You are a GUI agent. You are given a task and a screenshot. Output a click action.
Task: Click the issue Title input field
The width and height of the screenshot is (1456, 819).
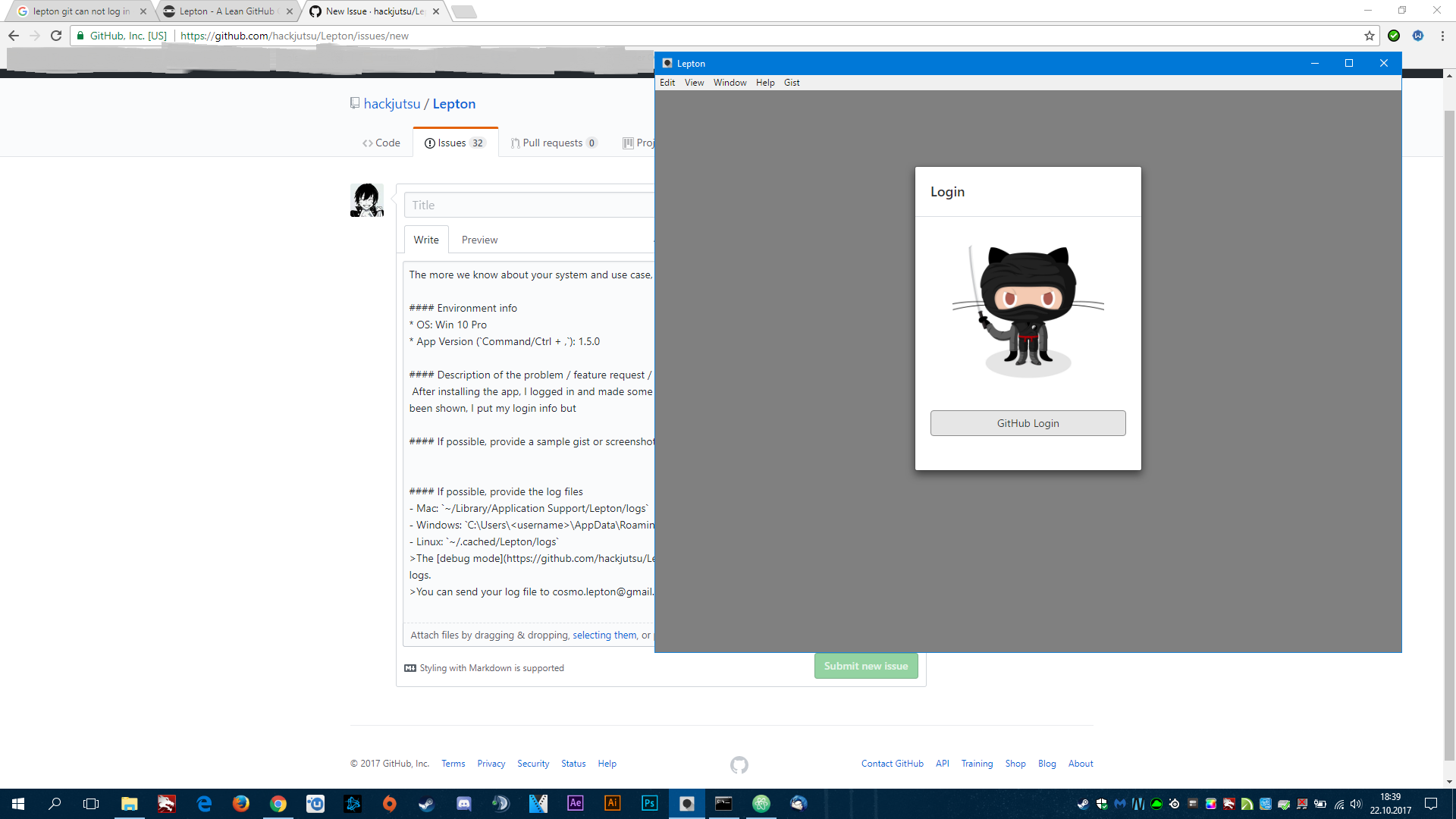(531, 204)
